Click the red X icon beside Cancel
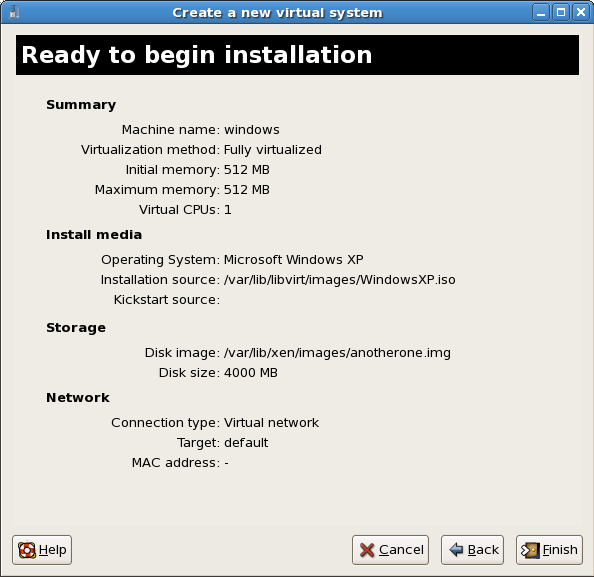This screenshot has width=594, height=577. pos(367,550)
